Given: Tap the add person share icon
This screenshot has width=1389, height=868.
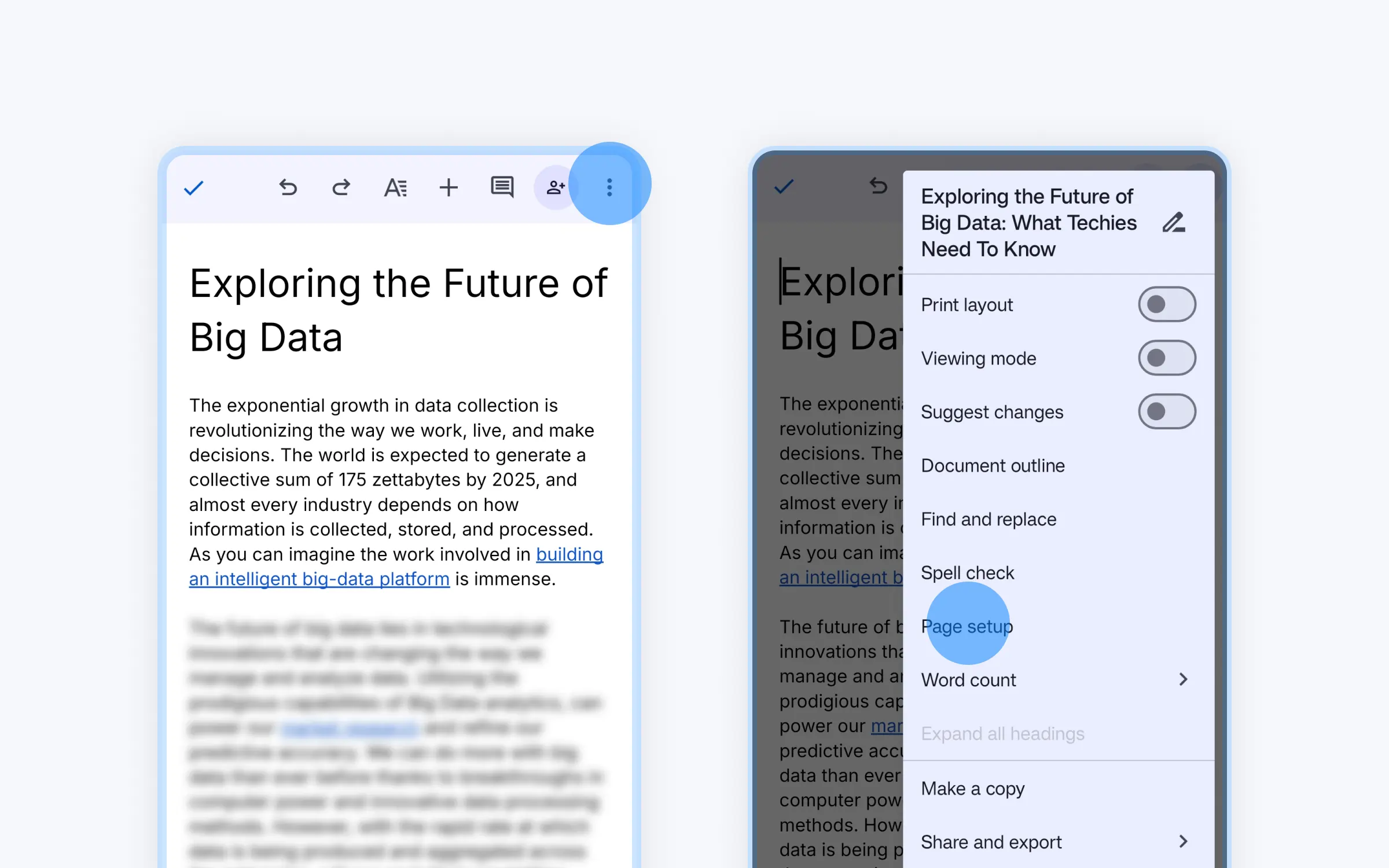Looking at the screenshot, I should click(556, 187).
